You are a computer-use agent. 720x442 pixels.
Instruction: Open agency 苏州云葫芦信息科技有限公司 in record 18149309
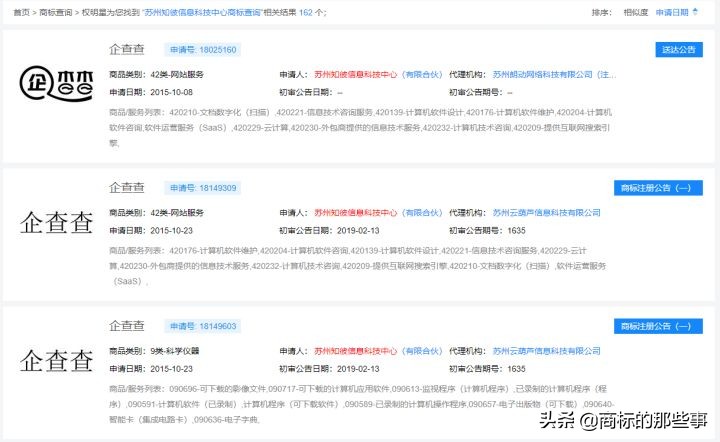click(x=546, y=213)
